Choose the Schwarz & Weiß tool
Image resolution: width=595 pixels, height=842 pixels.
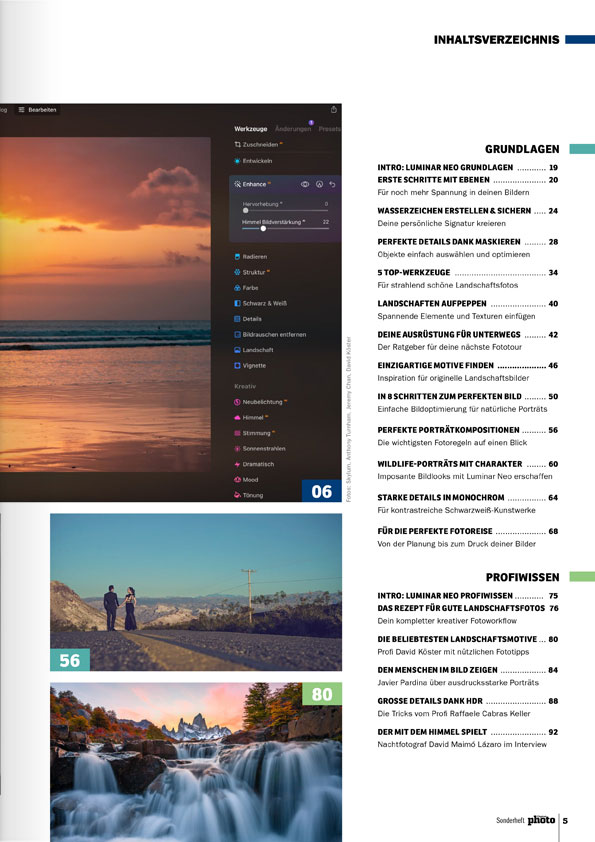point(260,303)
